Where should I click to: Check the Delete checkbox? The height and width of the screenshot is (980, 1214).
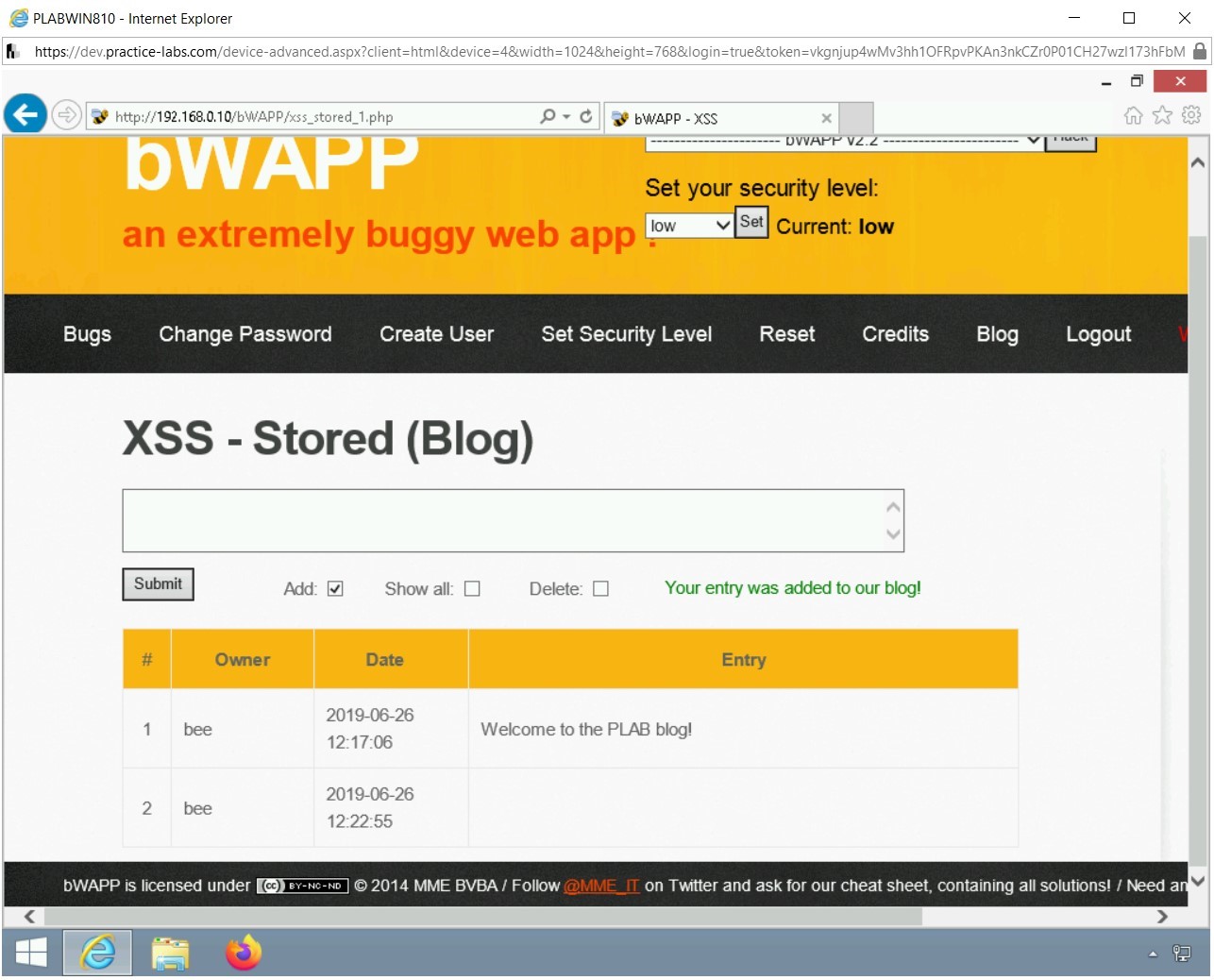(x=601, y=588)
